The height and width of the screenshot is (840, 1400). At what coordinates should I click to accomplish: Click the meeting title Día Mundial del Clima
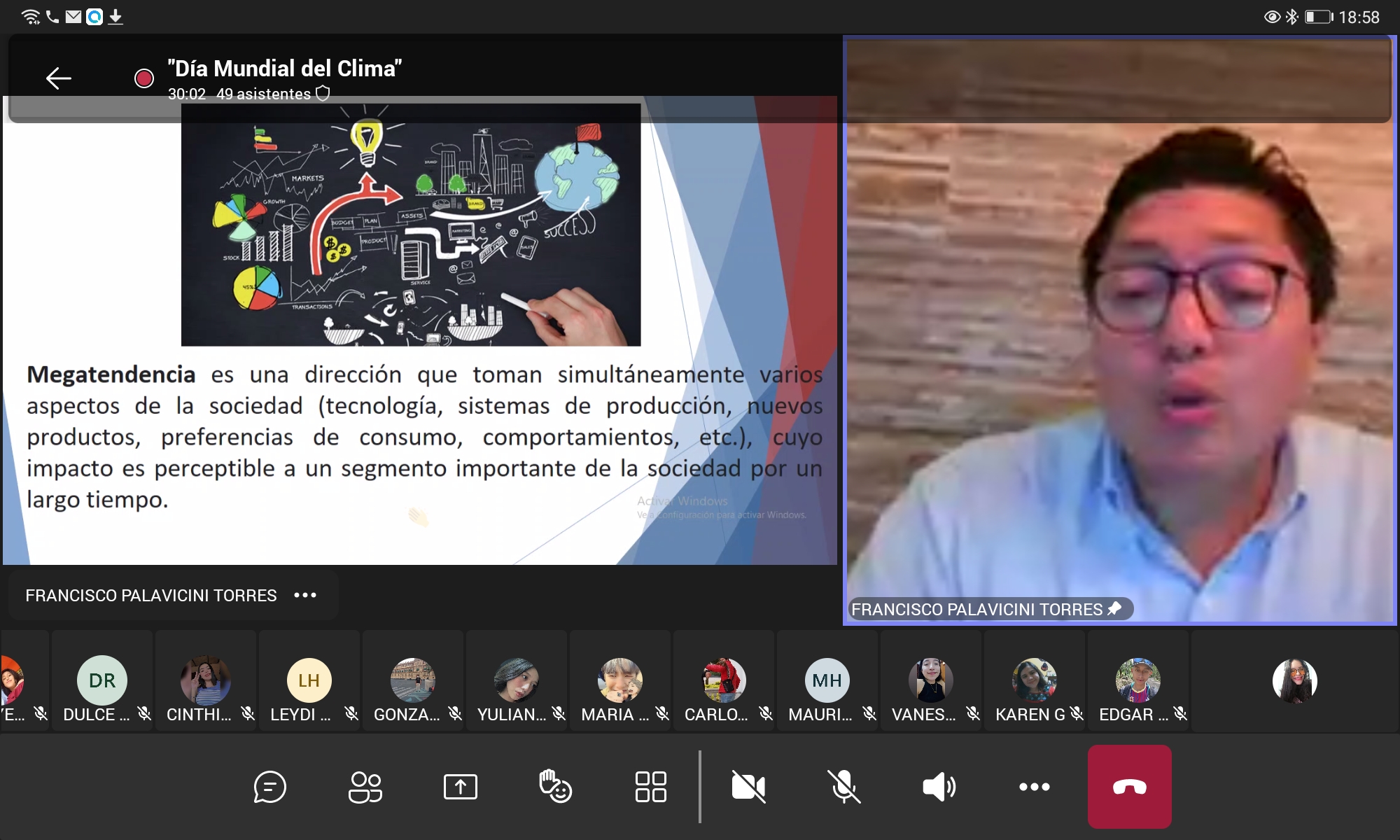click(285, 68)
